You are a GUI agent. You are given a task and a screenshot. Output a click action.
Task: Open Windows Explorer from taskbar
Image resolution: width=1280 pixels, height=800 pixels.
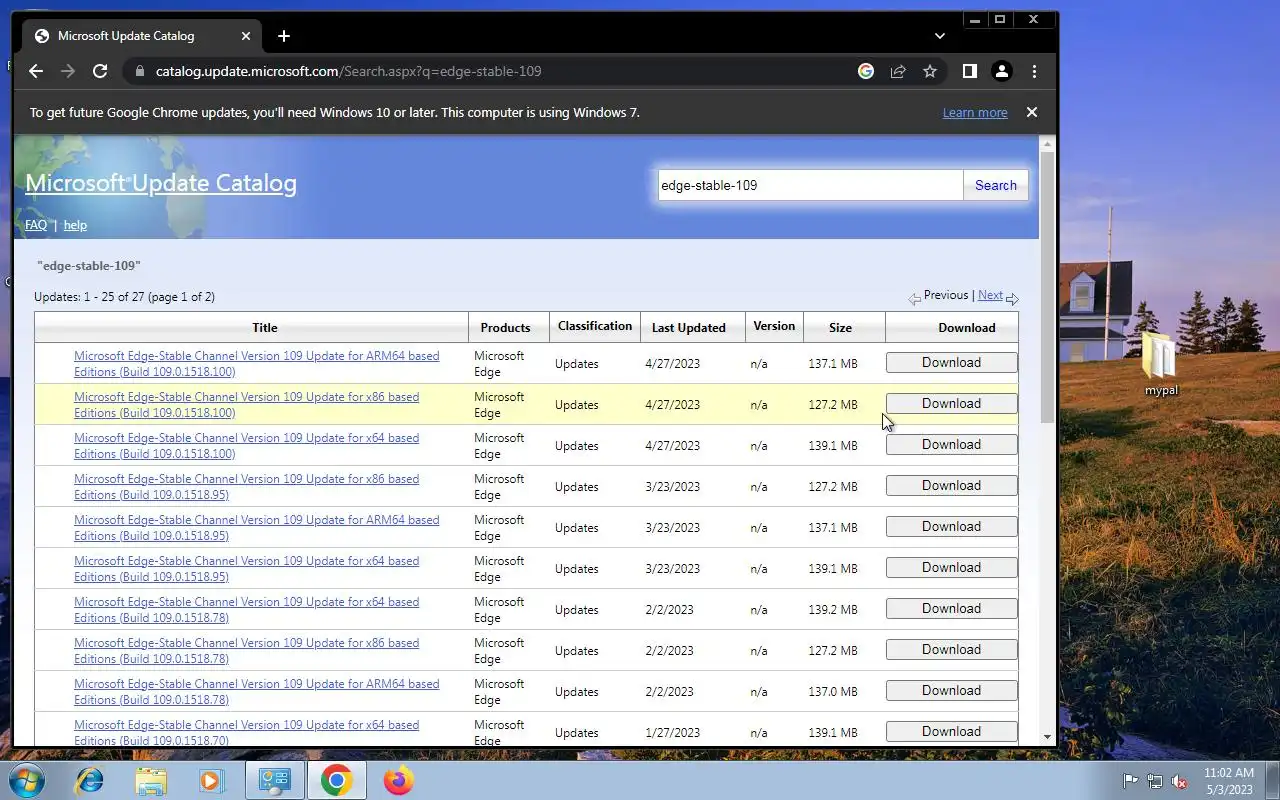[151, 780]
